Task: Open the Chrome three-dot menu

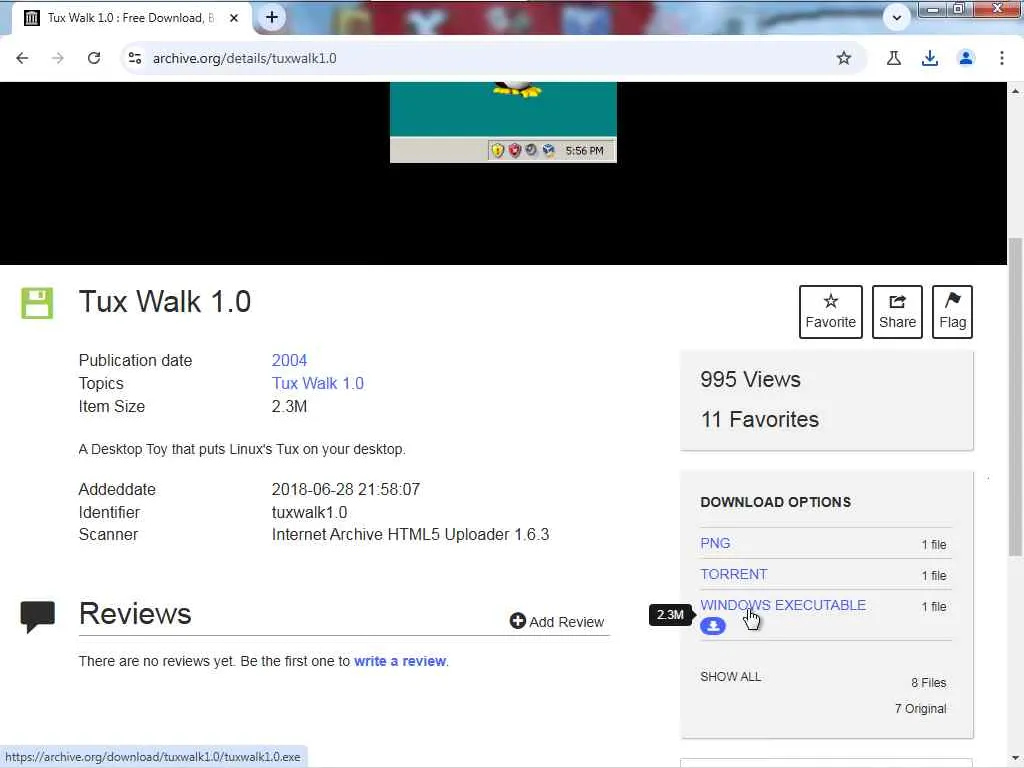Action: coord(1002,58)
